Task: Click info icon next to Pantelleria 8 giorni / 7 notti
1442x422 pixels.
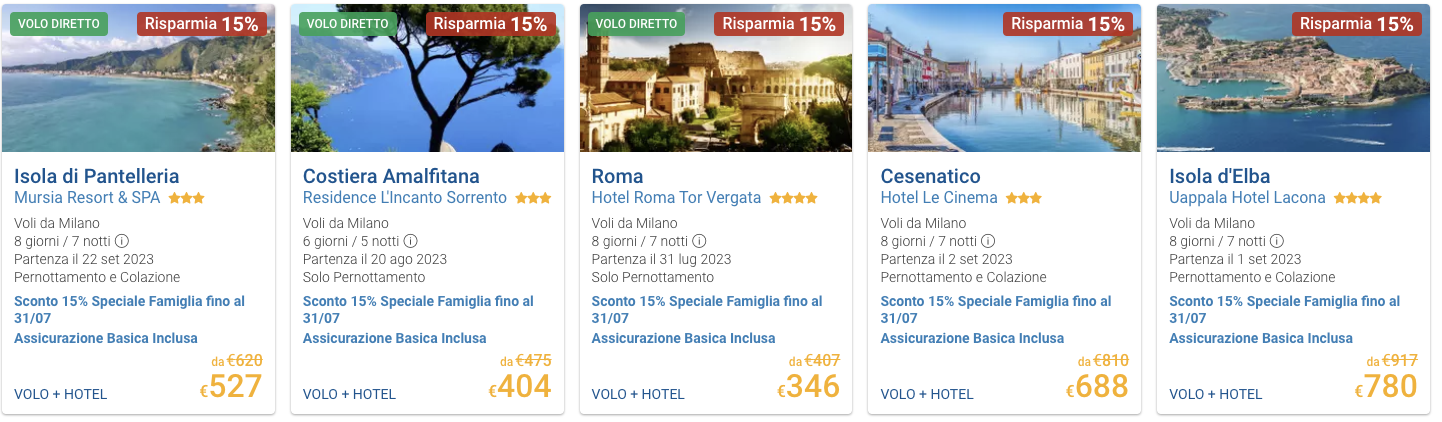Action: tap(122, 241)
